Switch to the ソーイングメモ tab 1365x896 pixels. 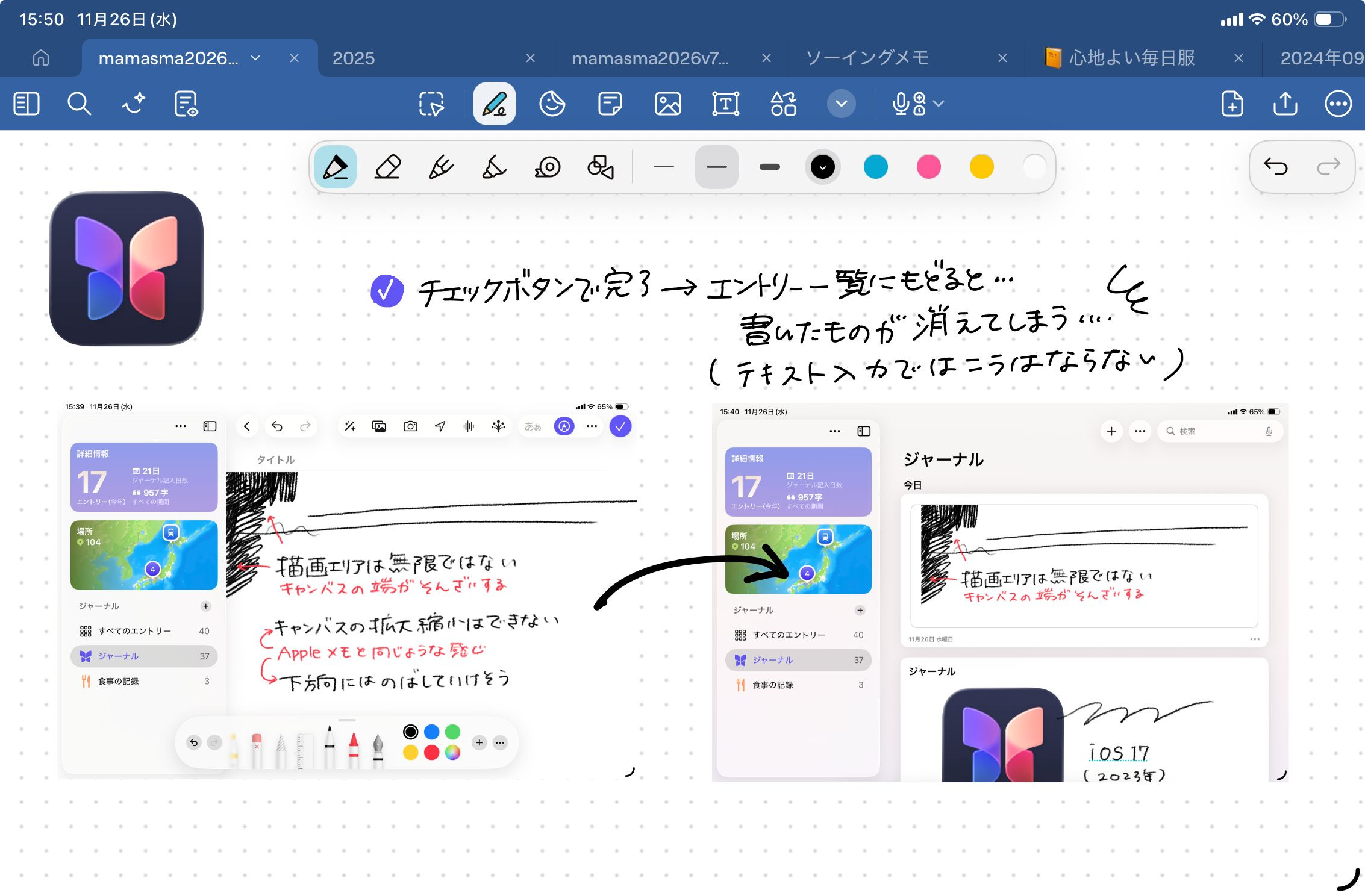coord(867,58)
